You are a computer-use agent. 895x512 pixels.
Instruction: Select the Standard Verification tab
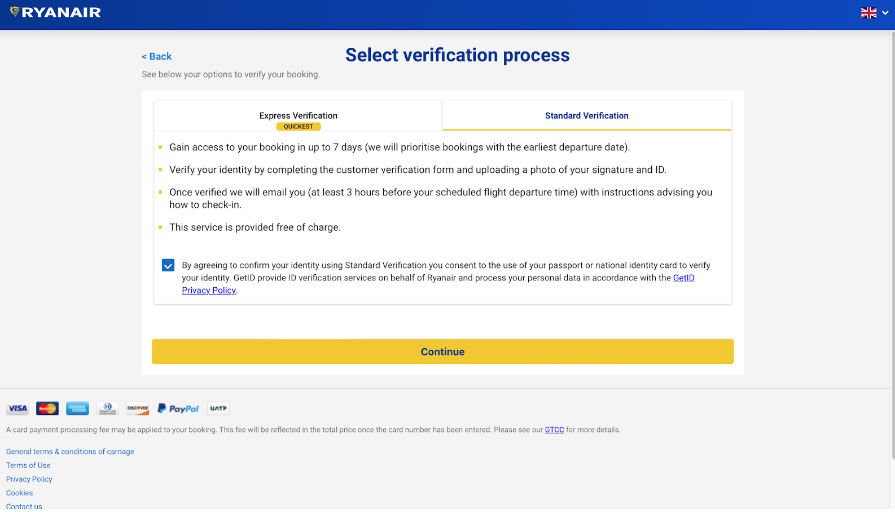586,116
